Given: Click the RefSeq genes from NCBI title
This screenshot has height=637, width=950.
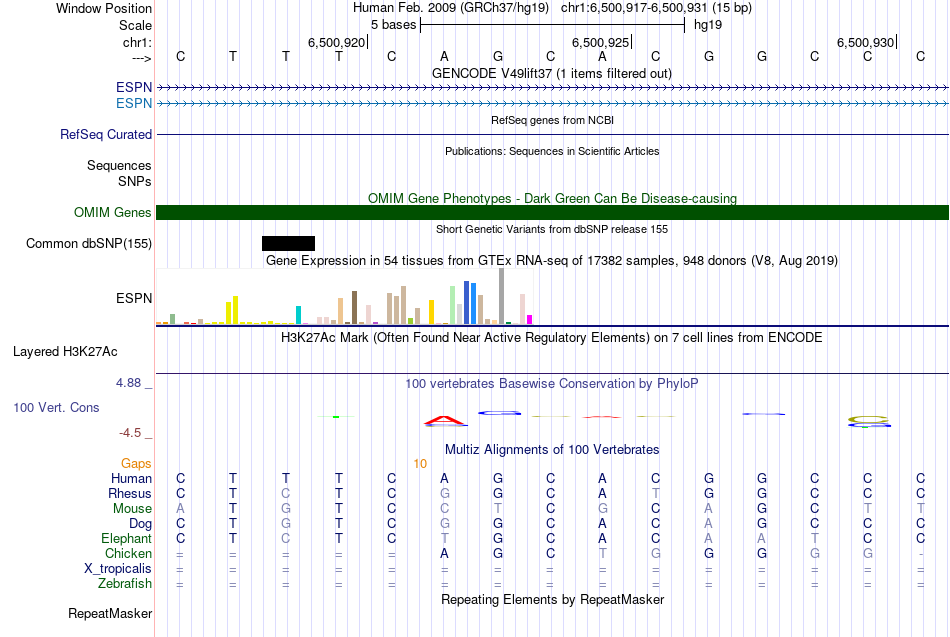Looking at the screenshot, I should pos(552,120).
